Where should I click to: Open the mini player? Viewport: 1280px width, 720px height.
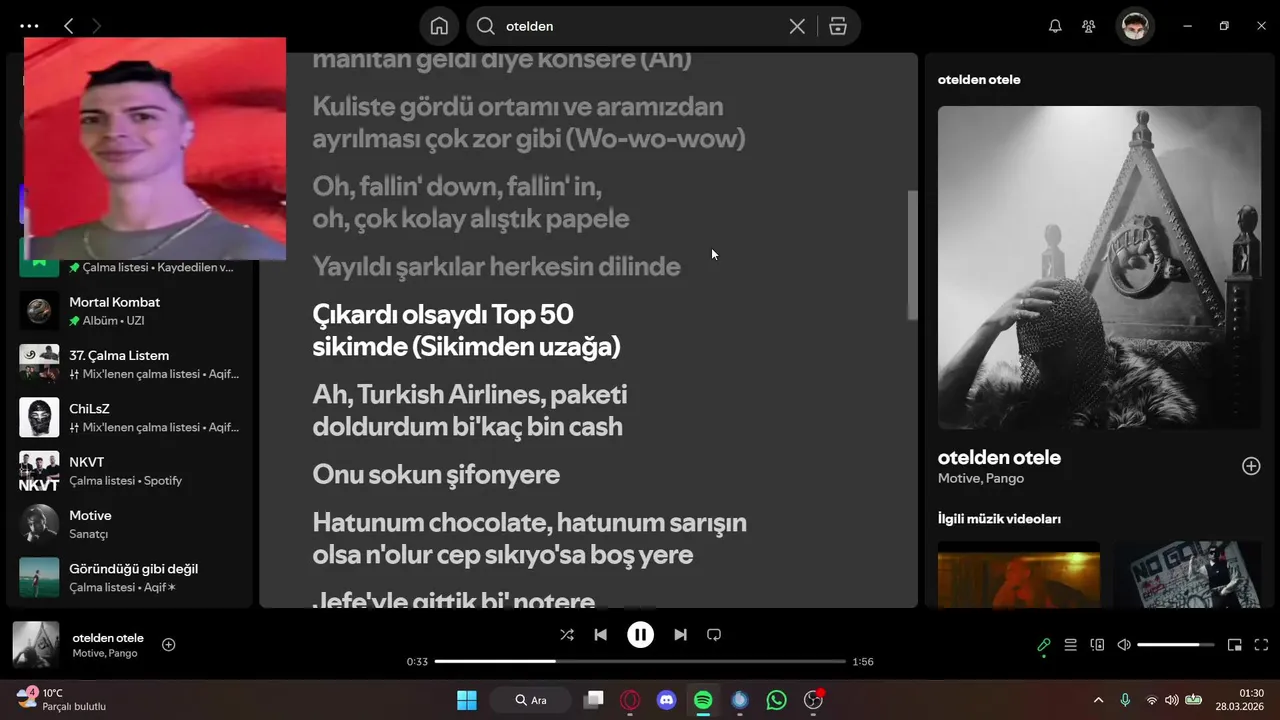click(x=1234, y=645)
